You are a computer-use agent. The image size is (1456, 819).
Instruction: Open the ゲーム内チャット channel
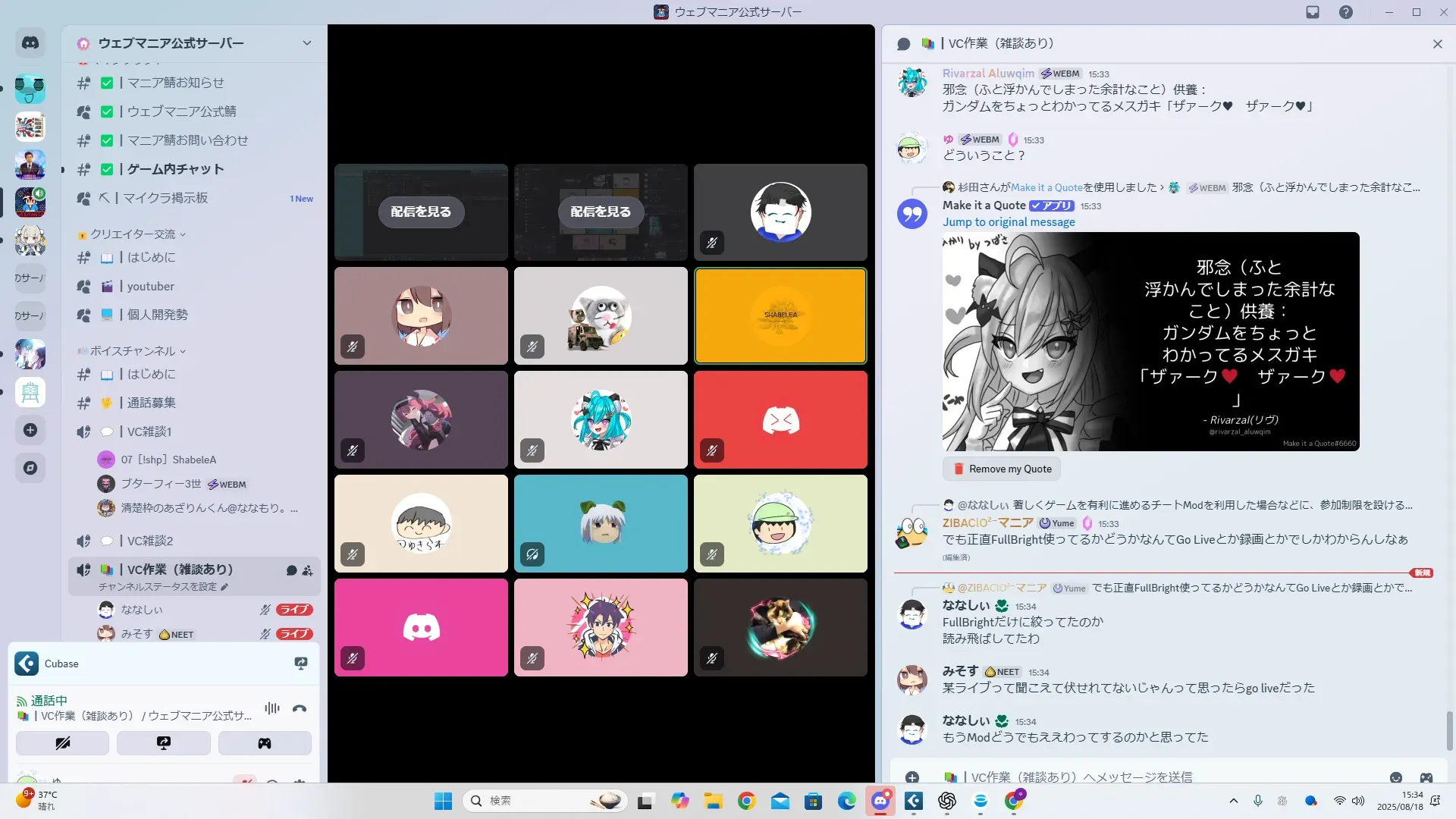coord(175,169)
